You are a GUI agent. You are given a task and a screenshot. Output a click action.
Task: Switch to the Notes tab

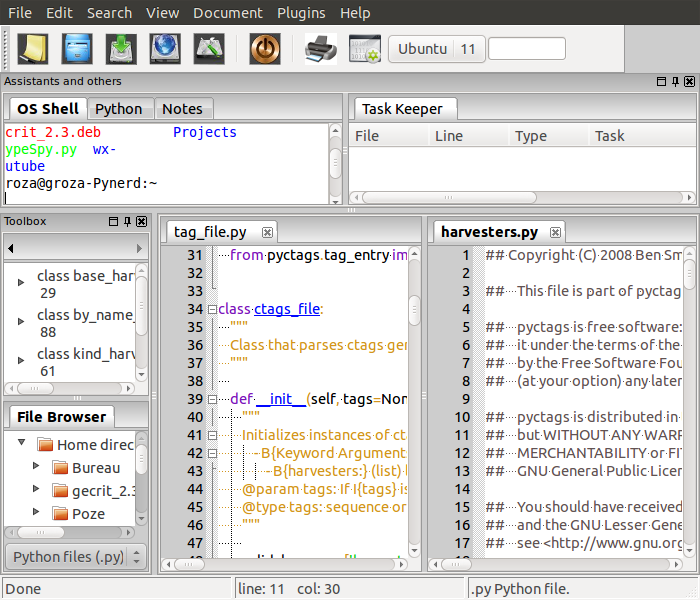click(x=182, y=109)
